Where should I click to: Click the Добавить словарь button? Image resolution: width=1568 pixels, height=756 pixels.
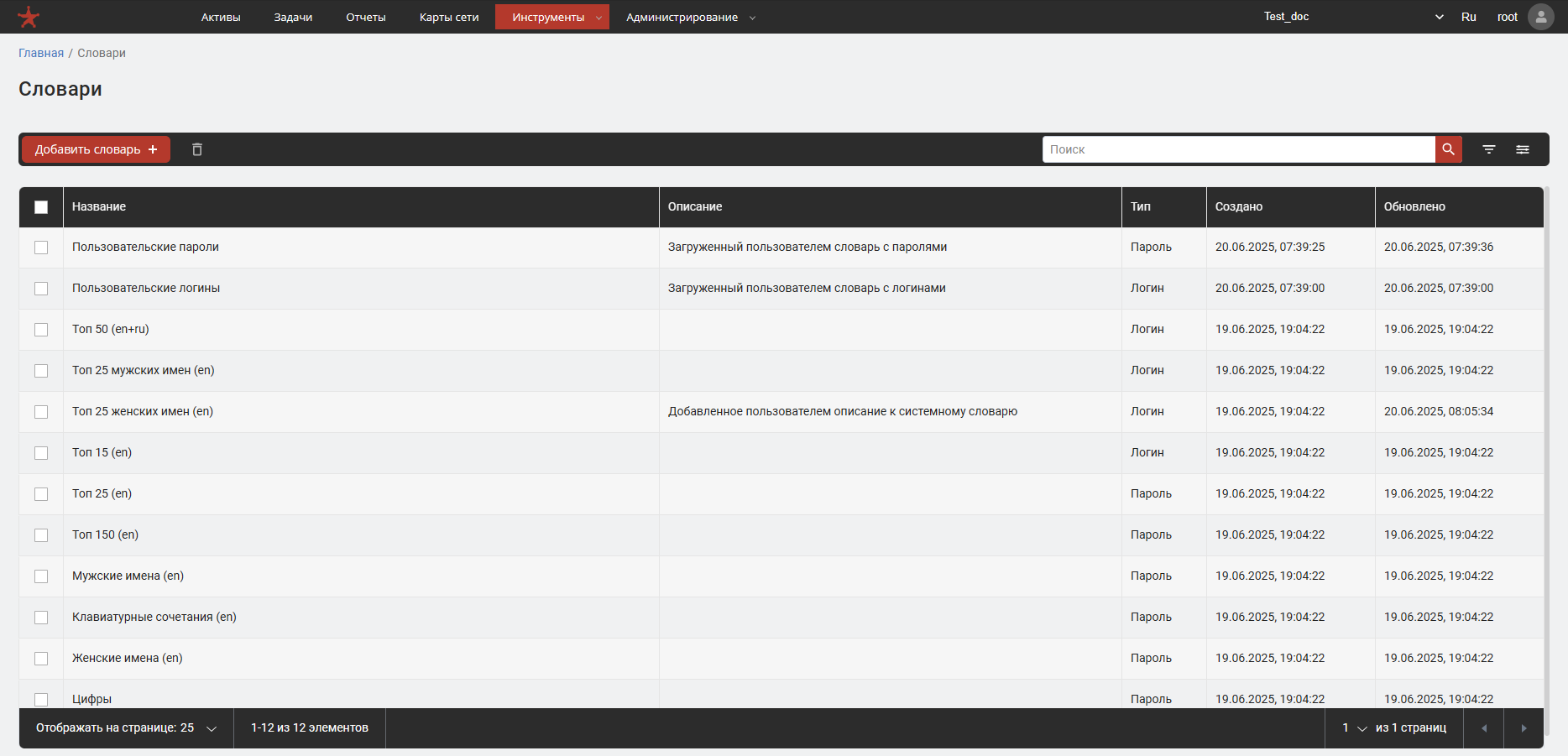coord(96,149)
